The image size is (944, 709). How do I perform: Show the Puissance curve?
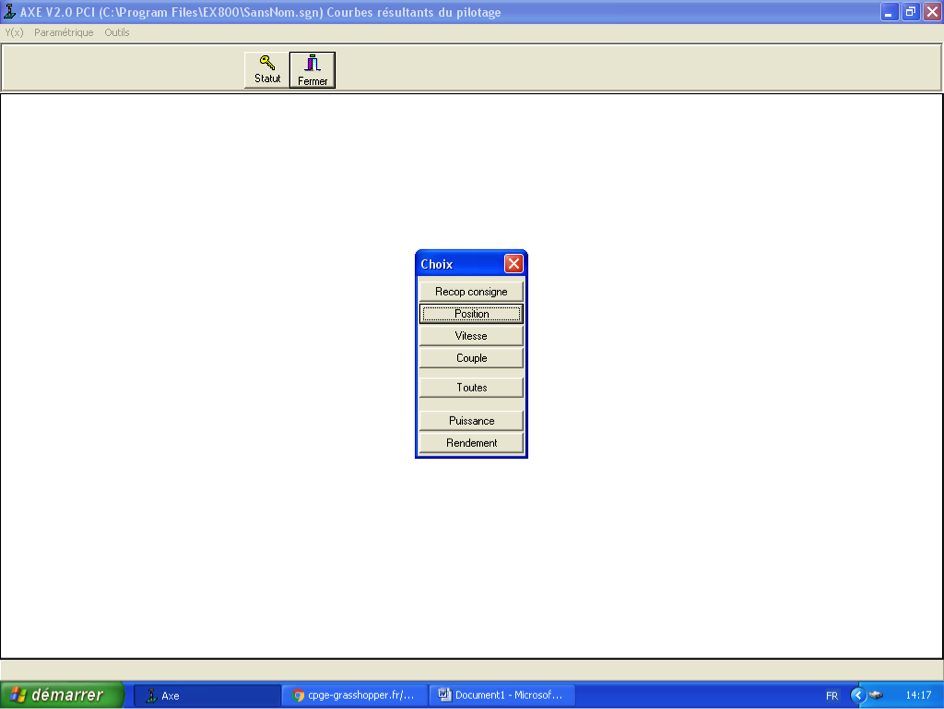tap(471, 421)
